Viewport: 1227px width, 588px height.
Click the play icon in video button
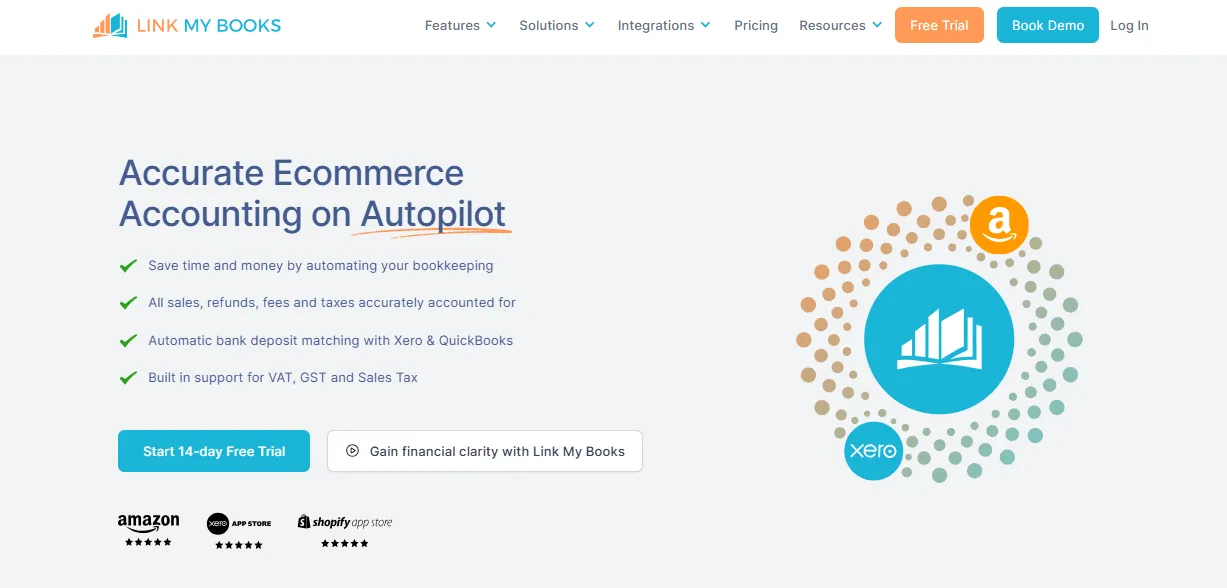(352, 451)
